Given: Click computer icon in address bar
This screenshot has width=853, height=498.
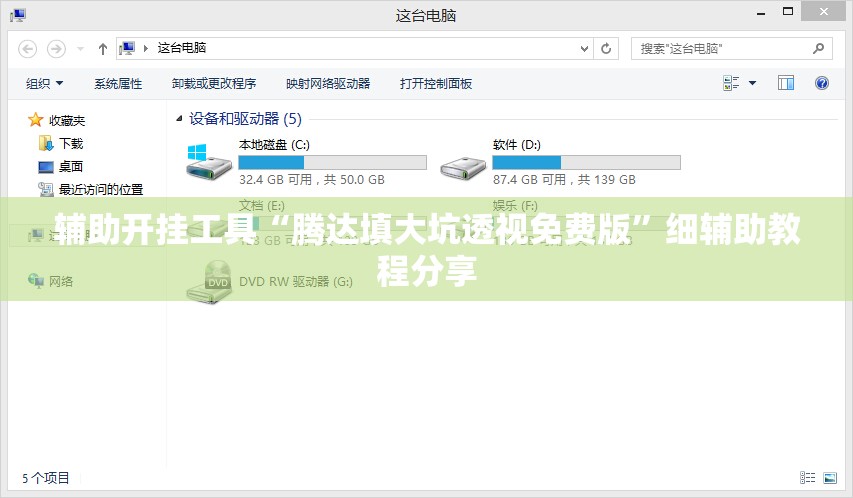Looking at the screenshot, I should coord(127,48).
